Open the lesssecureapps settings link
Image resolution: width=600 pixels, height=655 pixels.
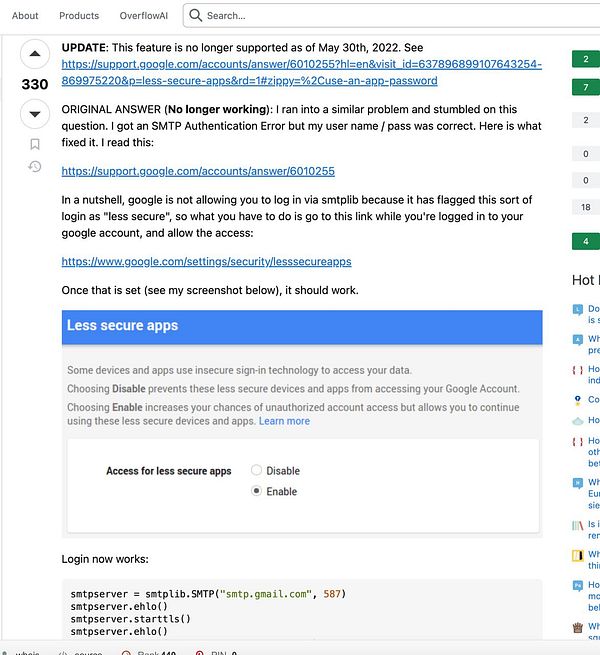click(x=206, y=262)
